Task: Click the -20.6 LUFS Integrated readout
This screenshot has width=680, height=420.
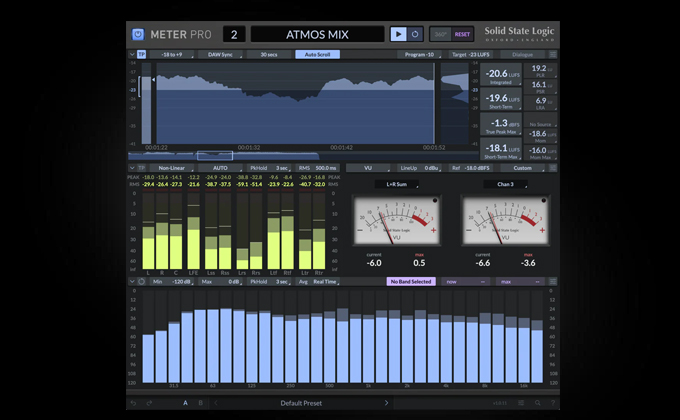Action: (x=501, y=75)
